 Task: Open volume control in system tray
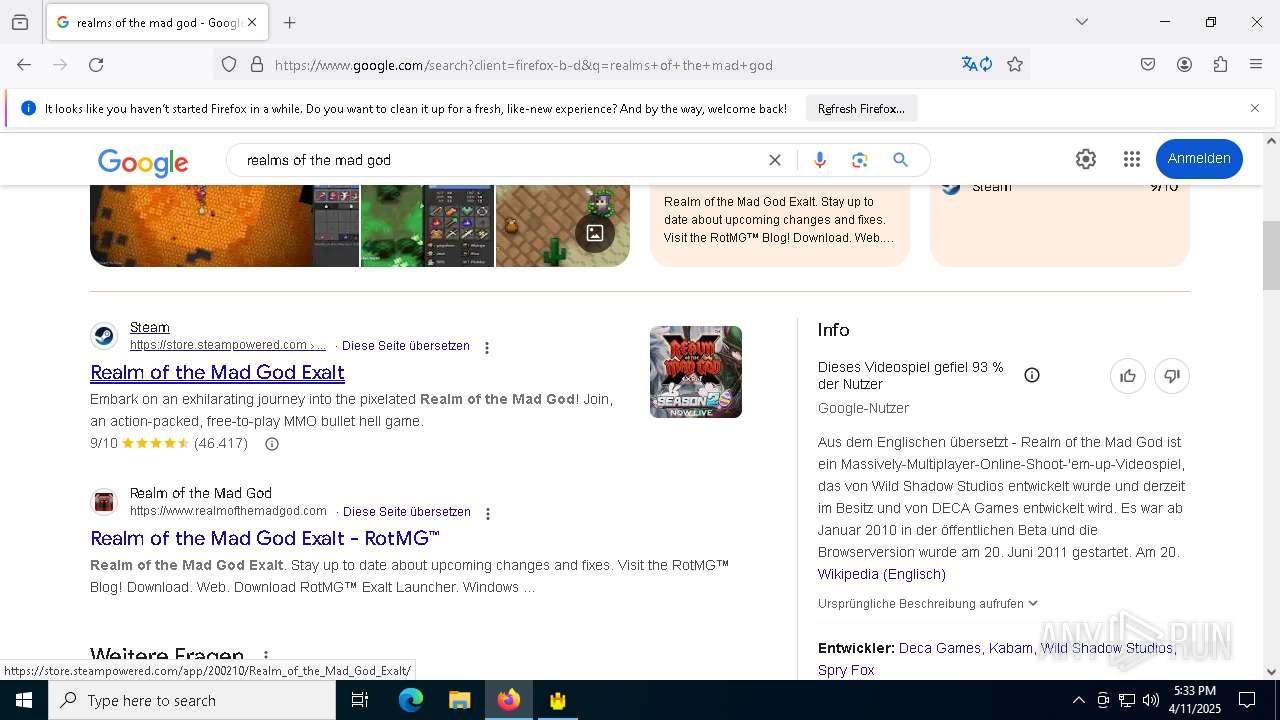click(1151, 700)
